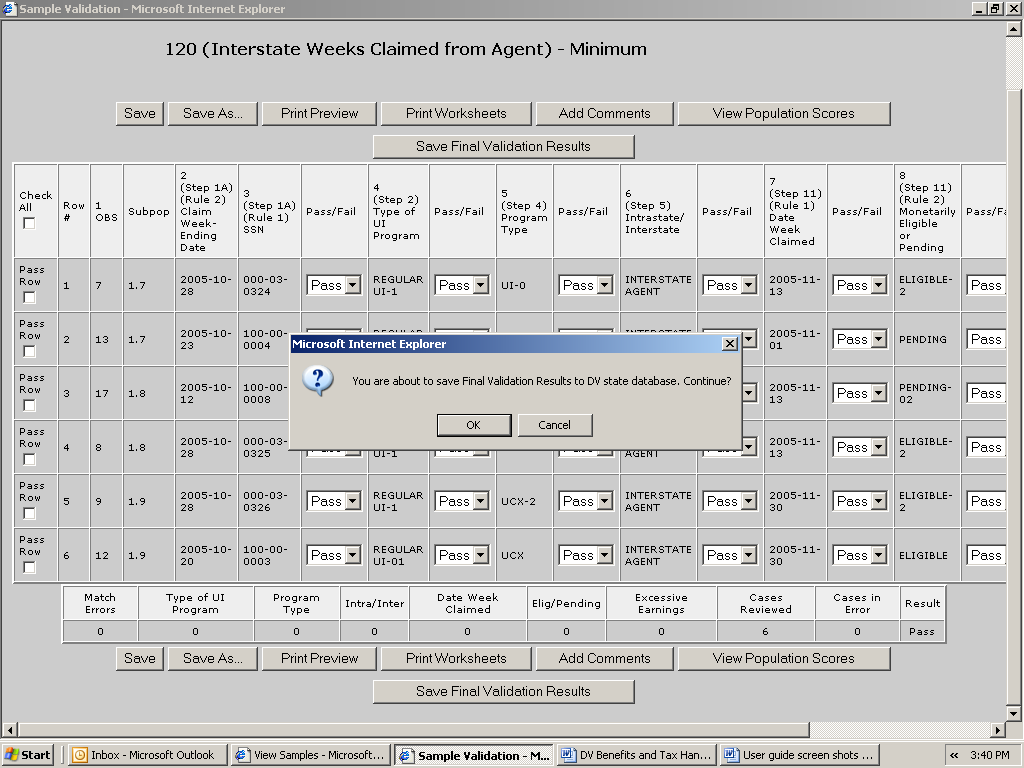Click the horizontal scrollbar right arrow
The image size is (1024, 768).
click(997, 730)
